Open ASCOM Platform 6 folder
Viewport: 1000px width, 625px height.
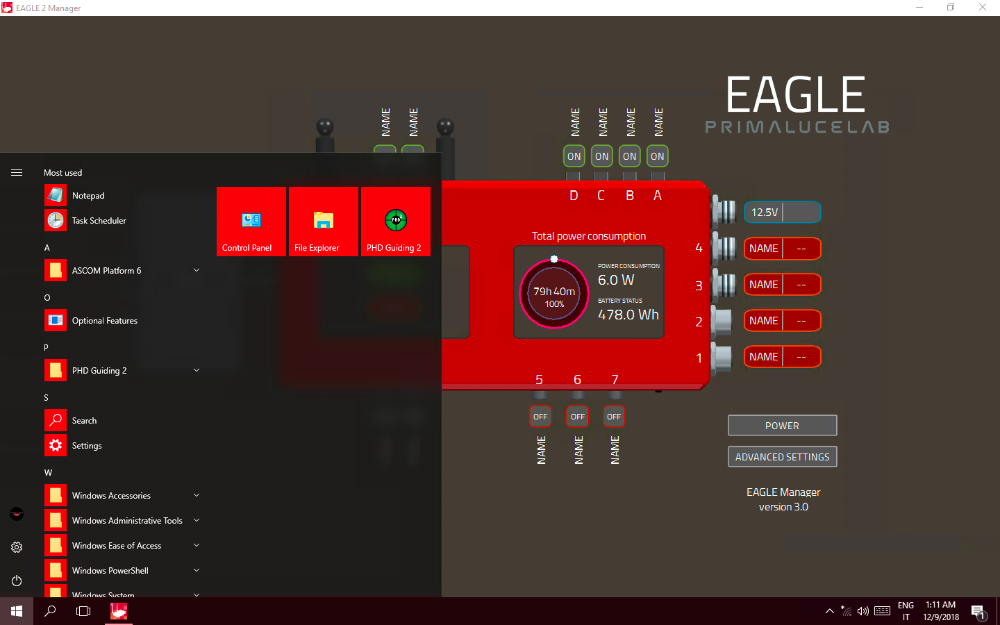121,270
